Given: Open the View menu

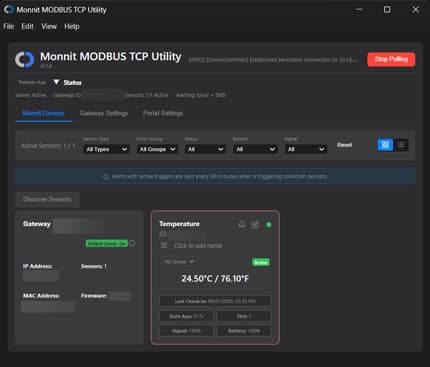Looking at the screenshot, I should coord(49,26).
